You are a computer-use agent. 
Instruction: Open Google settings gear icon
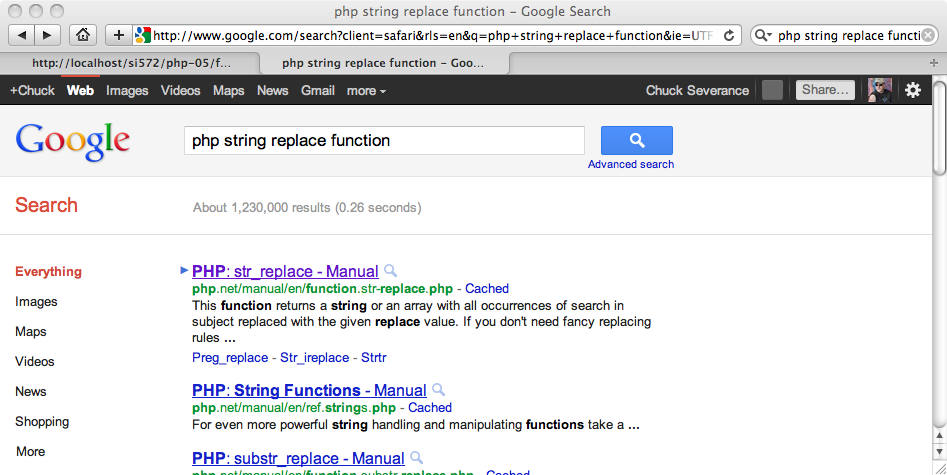(913, 90)
